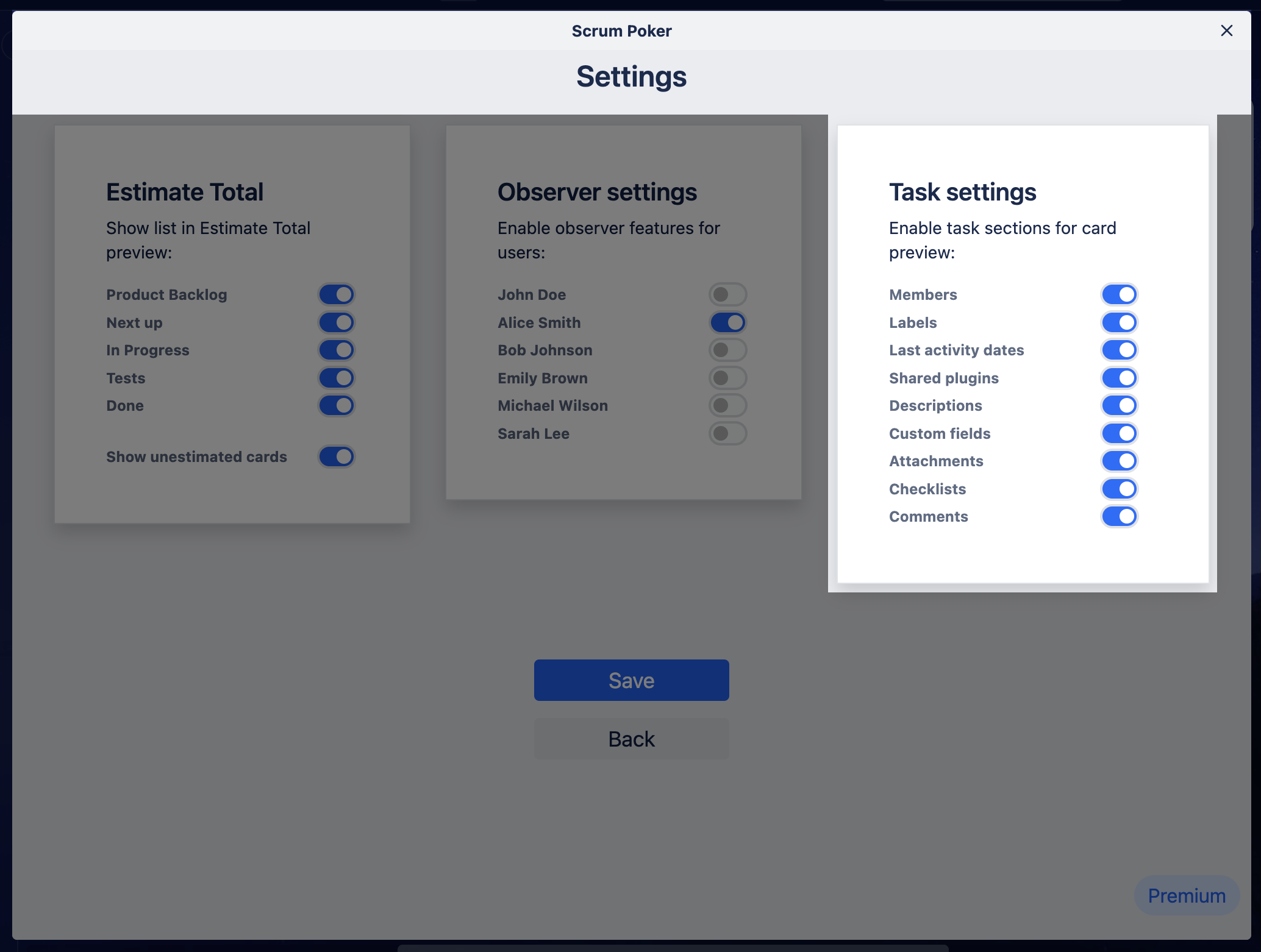Disable Comments in card preview
Screen dimensions: 1261x952
1119,516
